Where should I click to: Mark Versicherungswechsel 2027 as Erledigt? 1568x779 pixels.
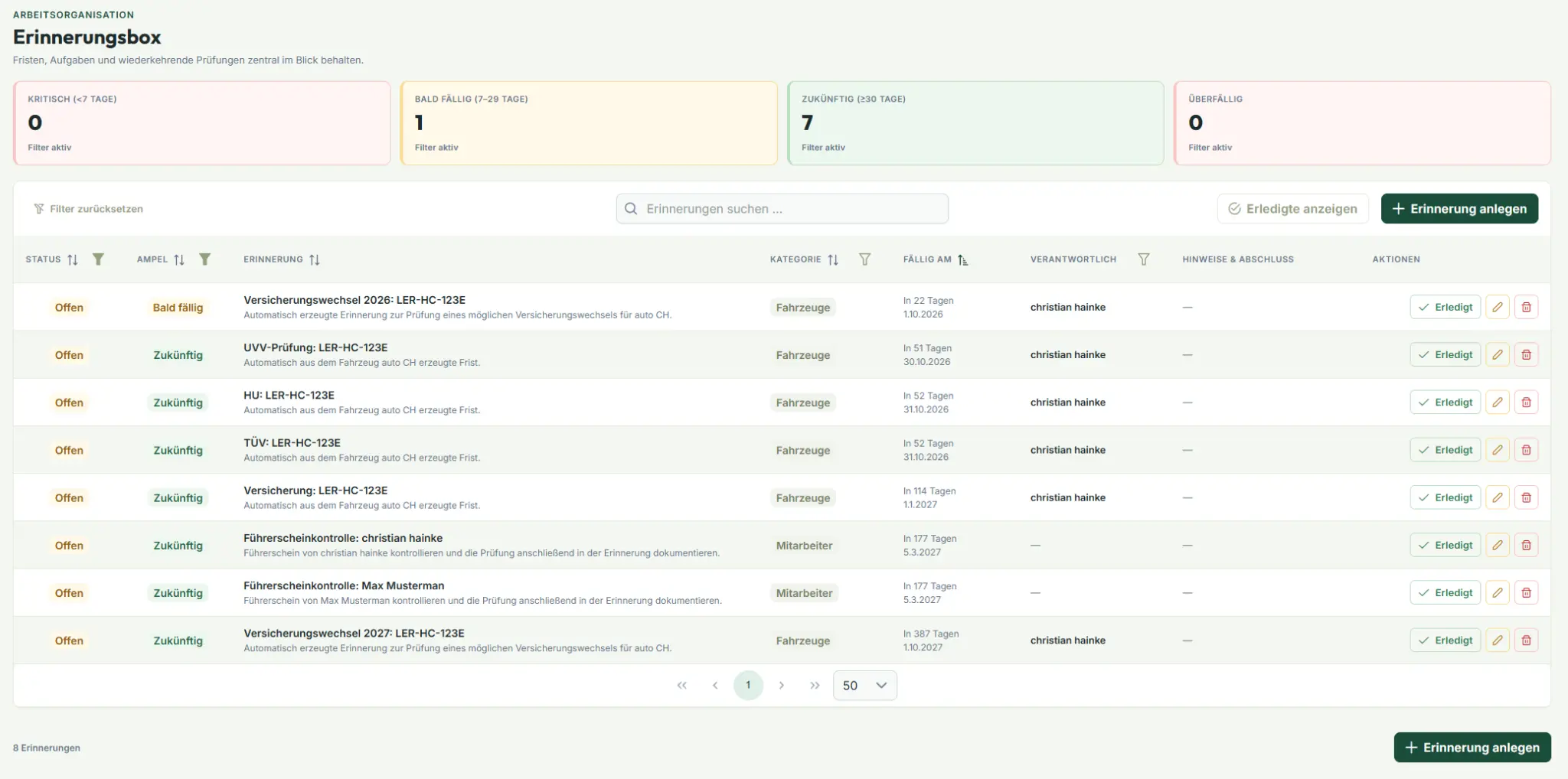pyautogui.click(x=1445, y=640)
